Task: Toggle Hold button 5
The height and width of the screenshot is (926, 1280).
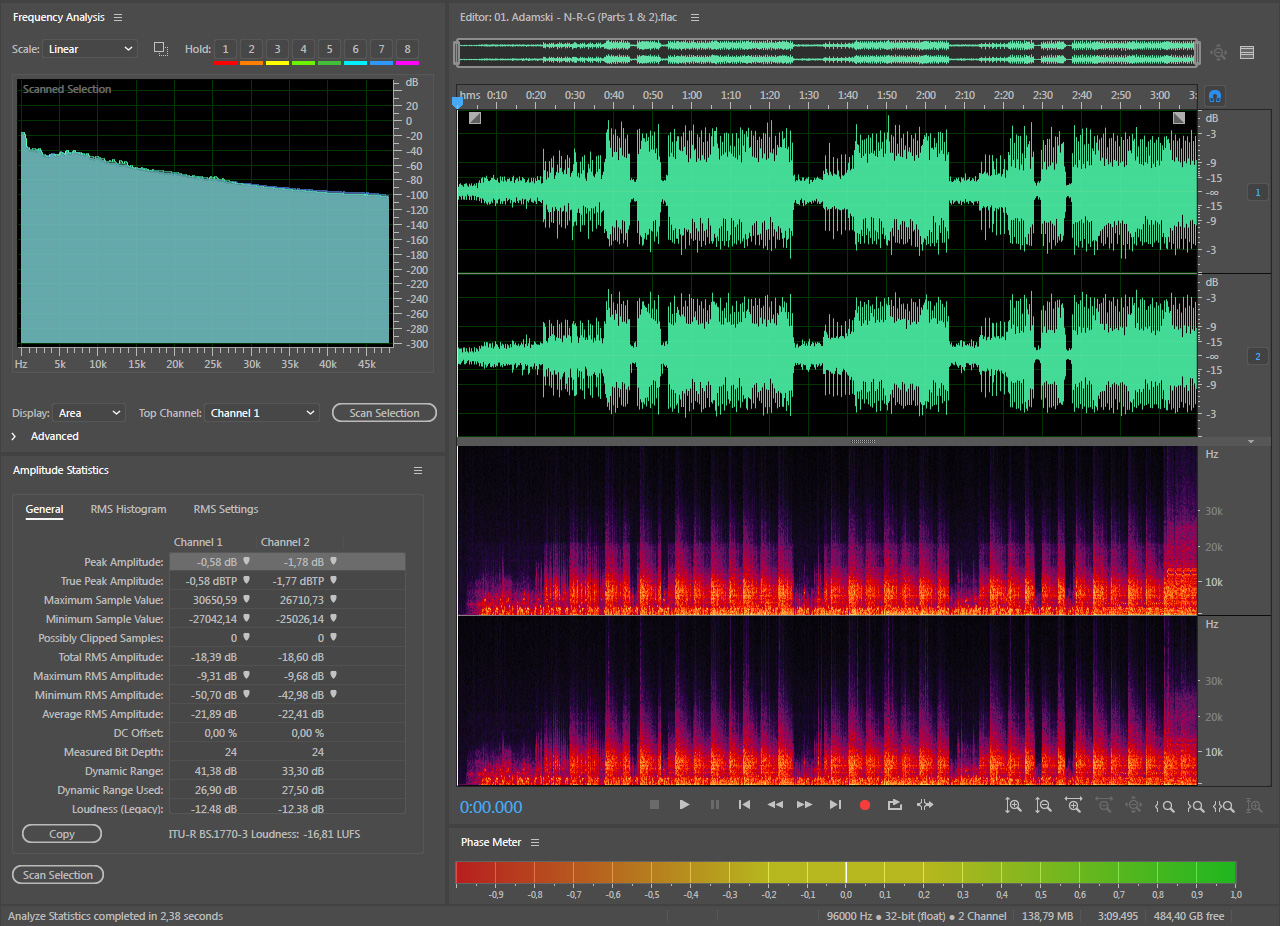Action: tap(329, 49)
